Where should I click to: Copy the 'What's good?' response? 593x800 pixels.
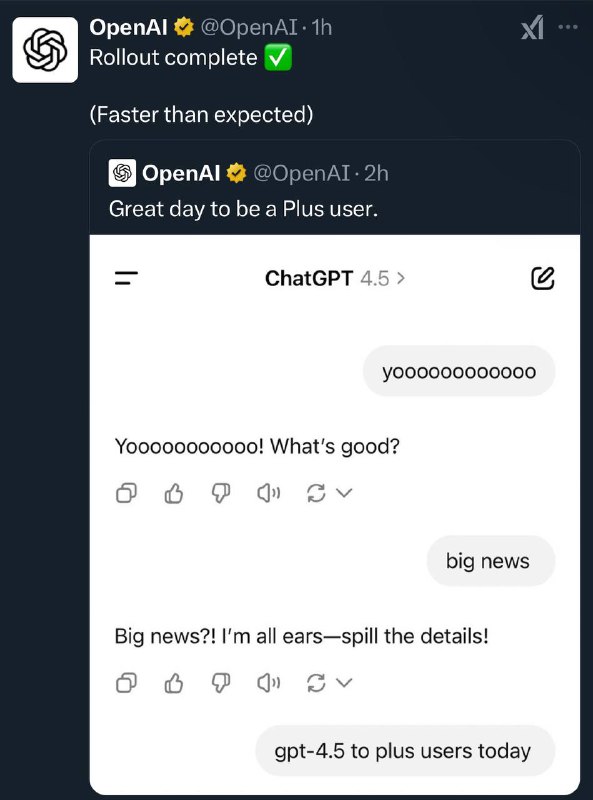tap(126, 493)
